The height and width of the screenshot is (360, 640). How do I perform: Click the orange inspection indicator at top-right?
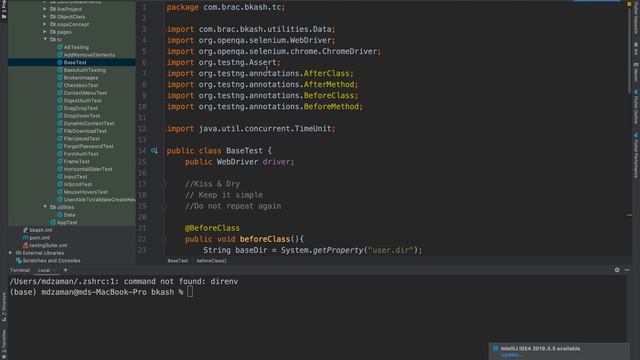click(x=629, y=4)
